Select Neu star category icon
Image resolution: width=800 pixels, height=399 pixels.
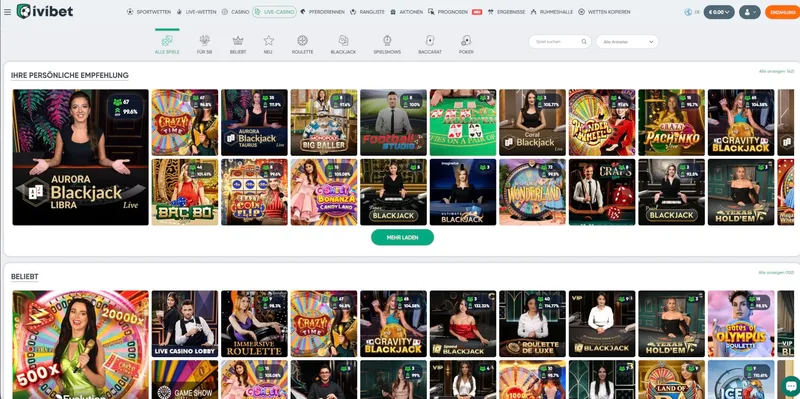click(268, 44)
